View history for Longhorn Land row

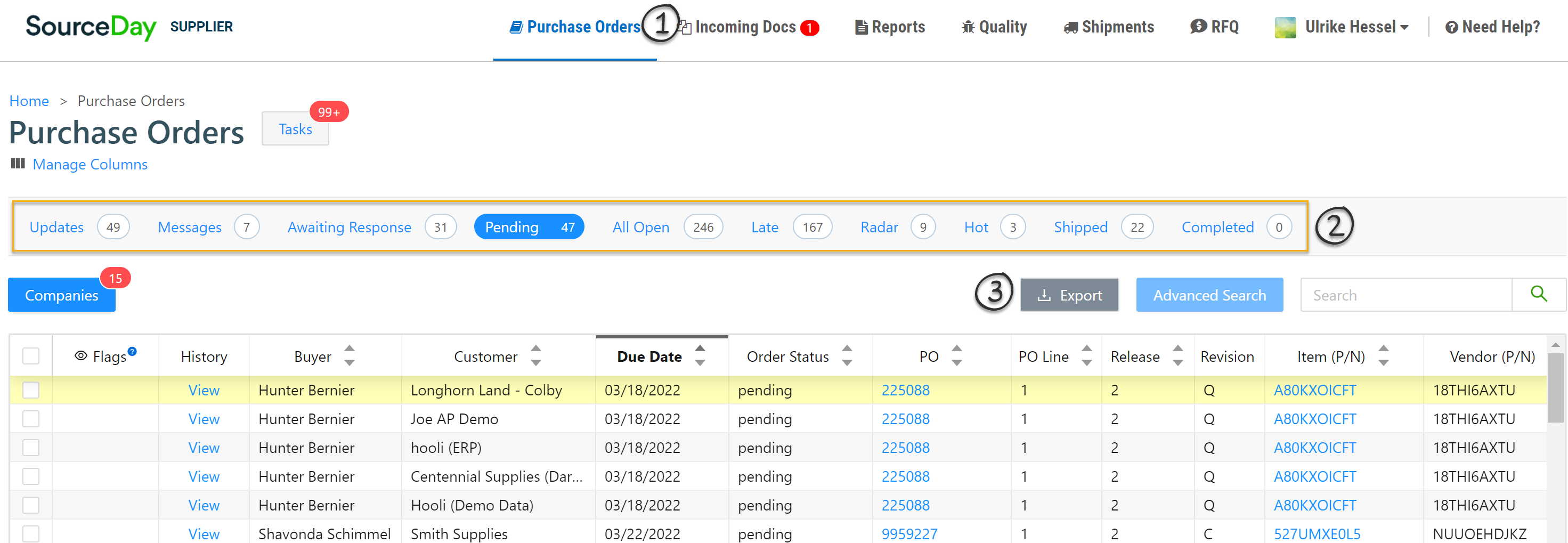[204, 390]
